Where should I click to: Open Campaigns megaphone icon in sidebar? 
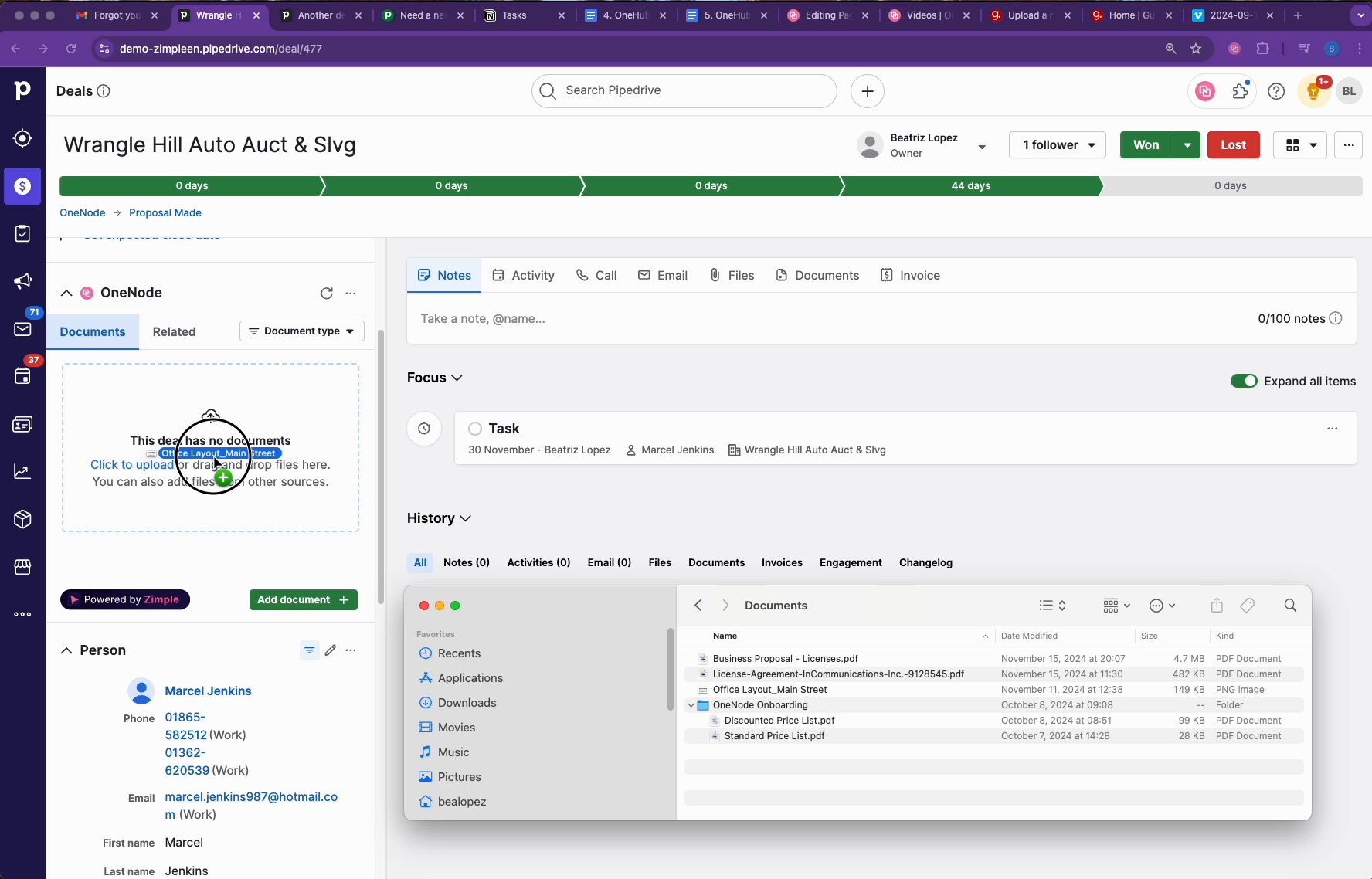22,281
